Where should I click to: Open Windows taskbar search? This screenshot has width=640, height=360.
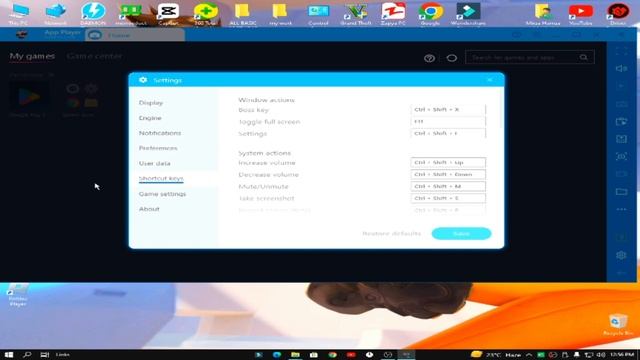[x=27, y=355]
